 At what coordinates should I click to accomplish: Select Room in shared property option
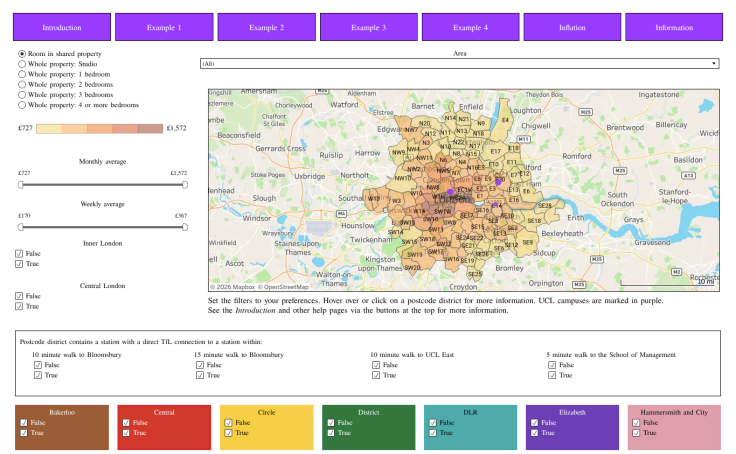(x=22, y=54)
